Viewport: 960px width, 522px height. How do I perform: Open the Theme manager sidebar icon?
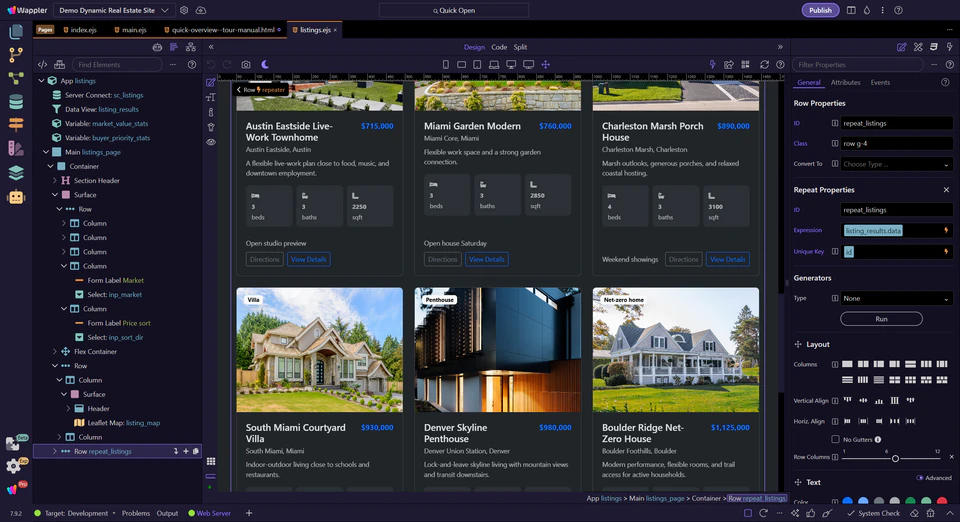click(x=16, y=148)
